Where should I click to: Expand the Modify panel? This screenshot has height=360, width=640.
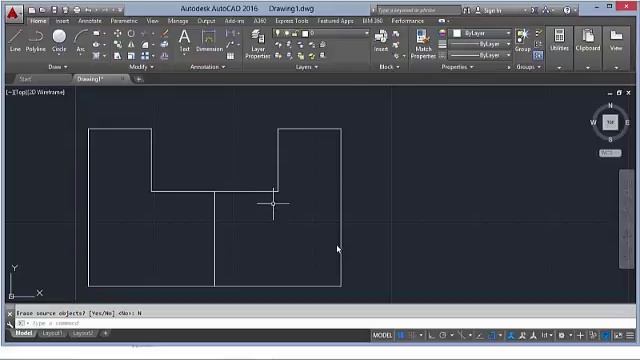[x=141, y=67]
